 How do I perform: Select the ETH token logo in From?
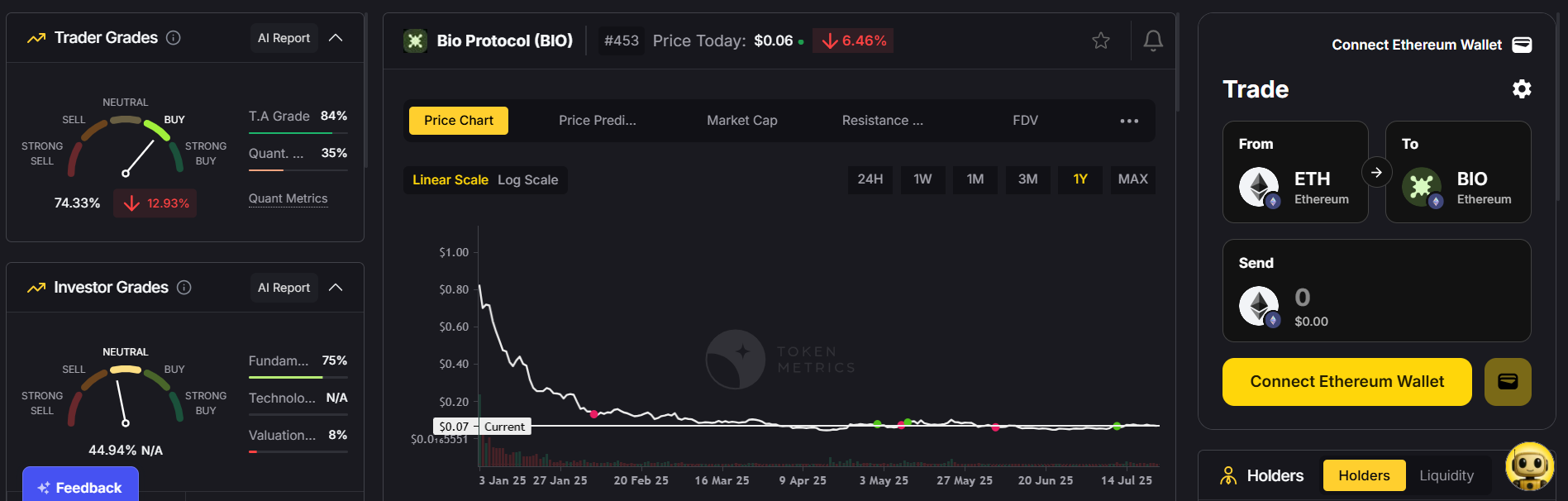[1260, 188]
